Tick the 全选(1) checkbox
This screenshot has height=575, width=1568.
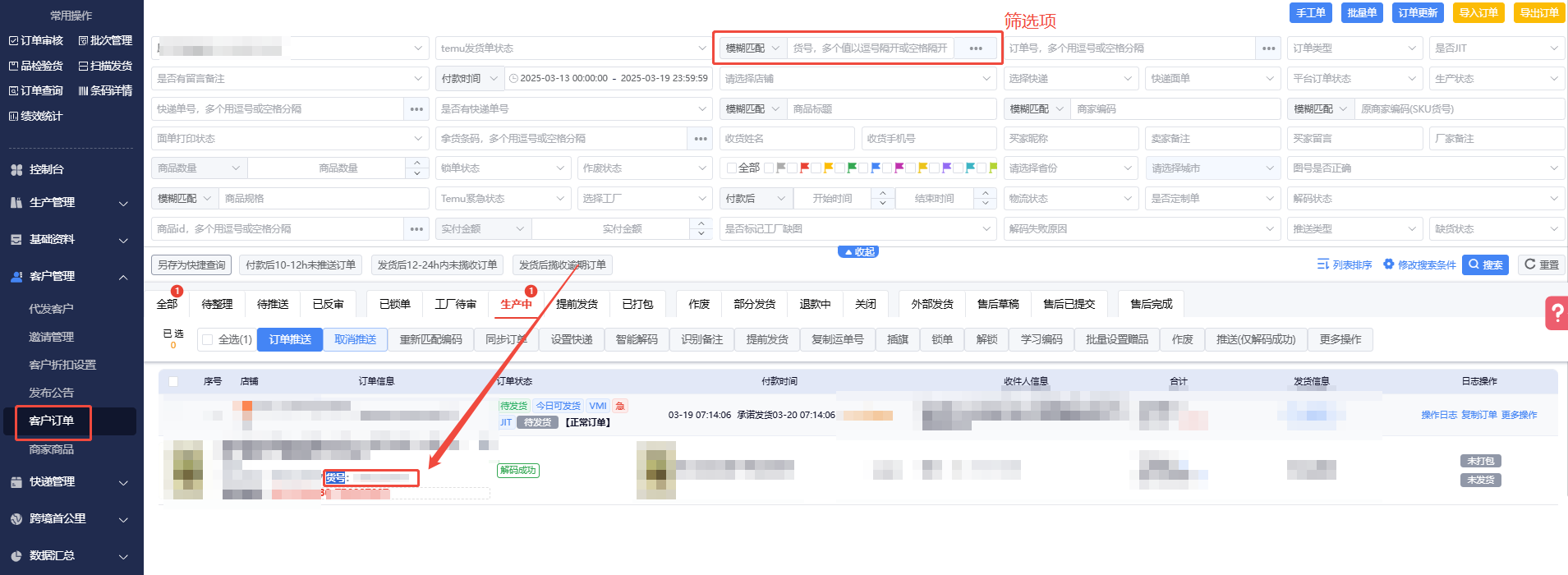coord(208,340)
